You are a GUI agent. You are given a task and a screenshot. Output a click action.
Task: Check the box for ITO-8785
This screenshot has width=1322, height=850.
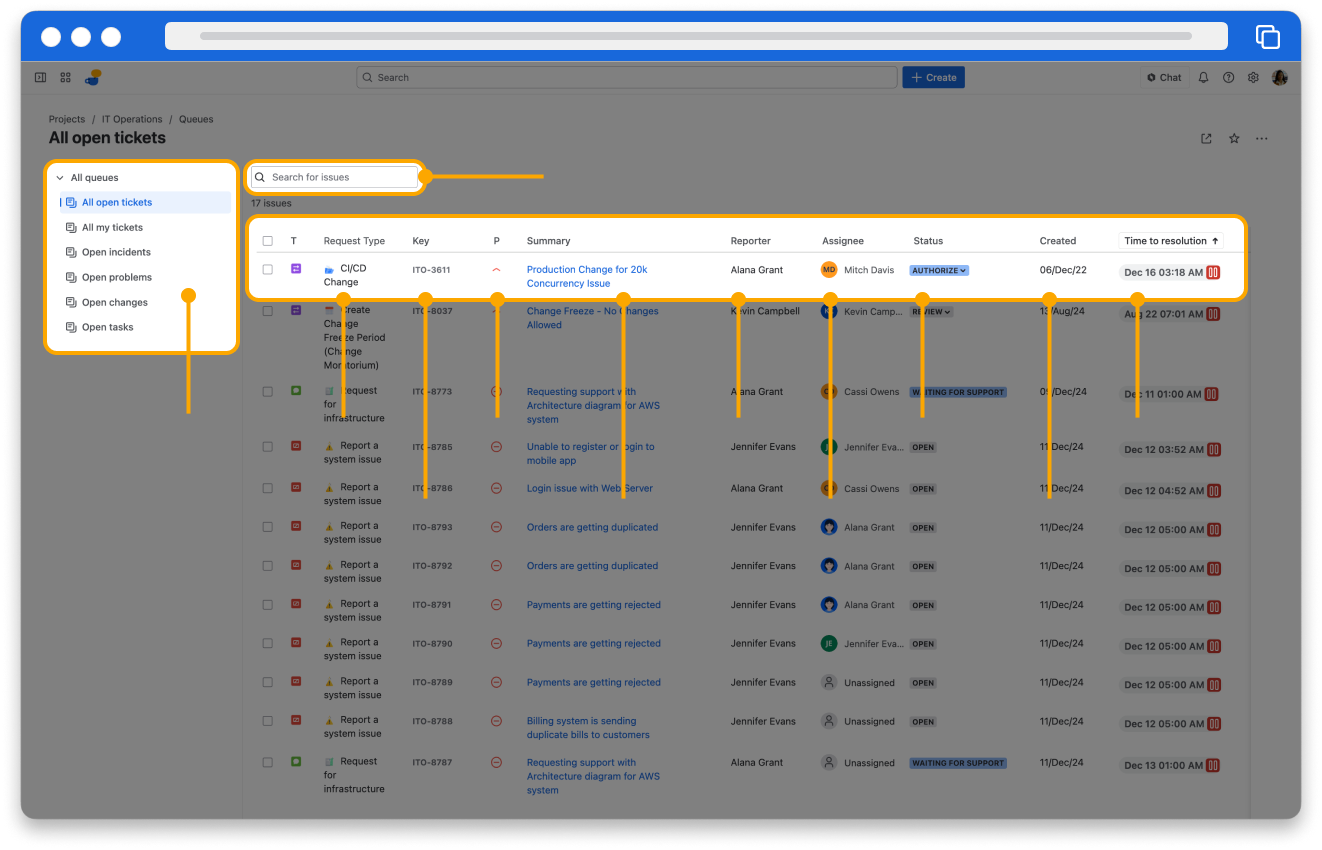[x=267, y=447]
